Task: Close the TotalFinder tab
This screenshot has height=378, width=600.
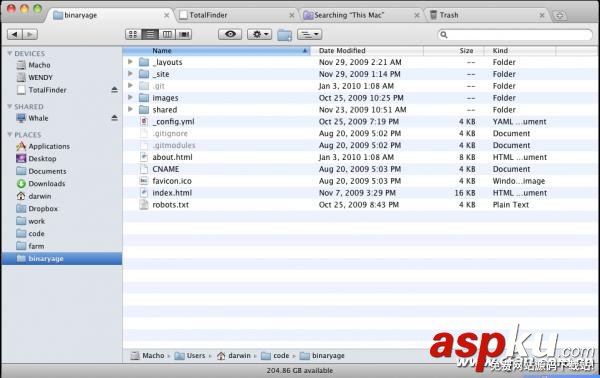Action: pyautogui.click(x=292, y=15)
